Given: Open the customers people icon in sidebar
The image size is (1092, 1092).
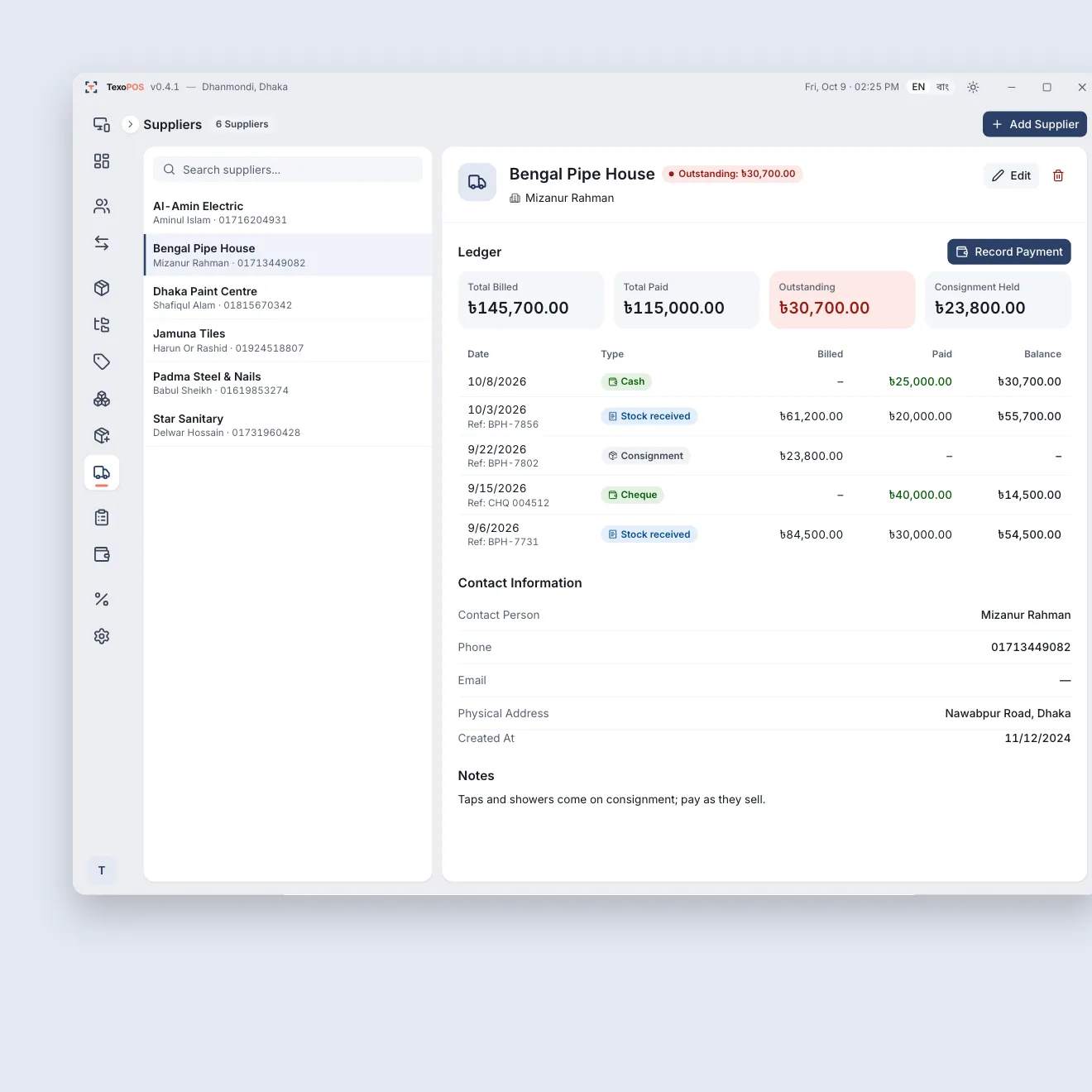Looking at the screenshot, I should (102, 206).
